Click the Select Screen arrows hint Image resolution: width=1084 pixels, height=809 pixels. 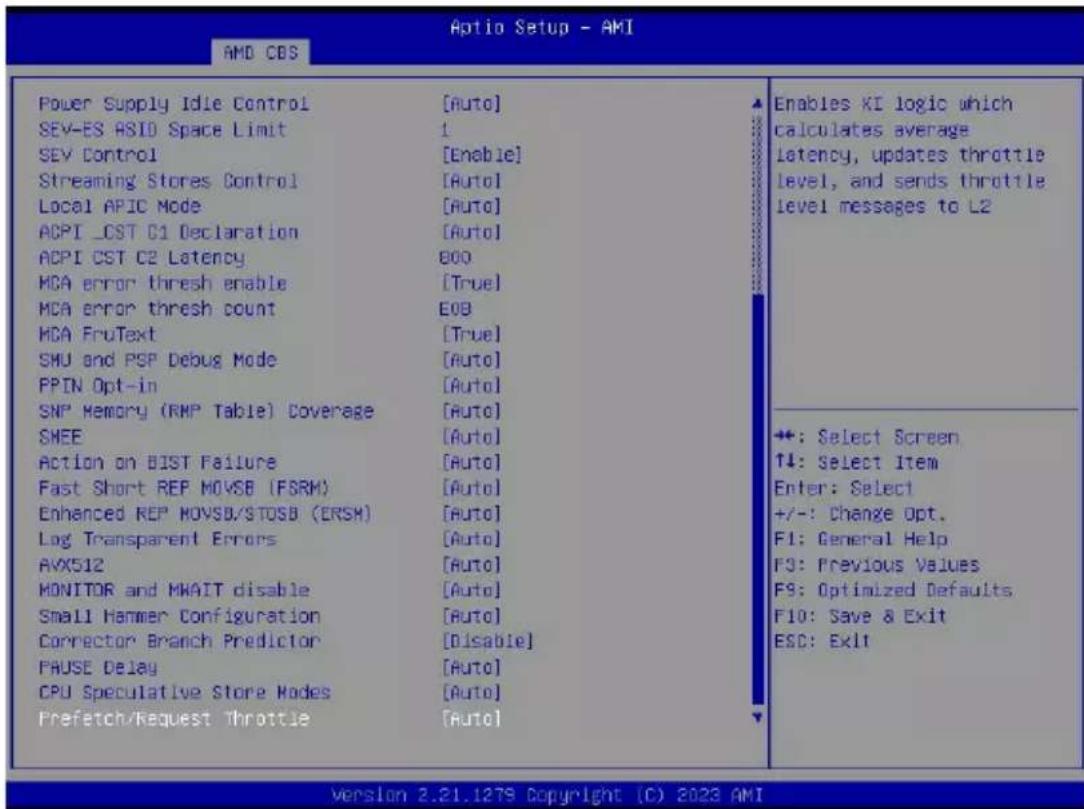pos(866,436)
